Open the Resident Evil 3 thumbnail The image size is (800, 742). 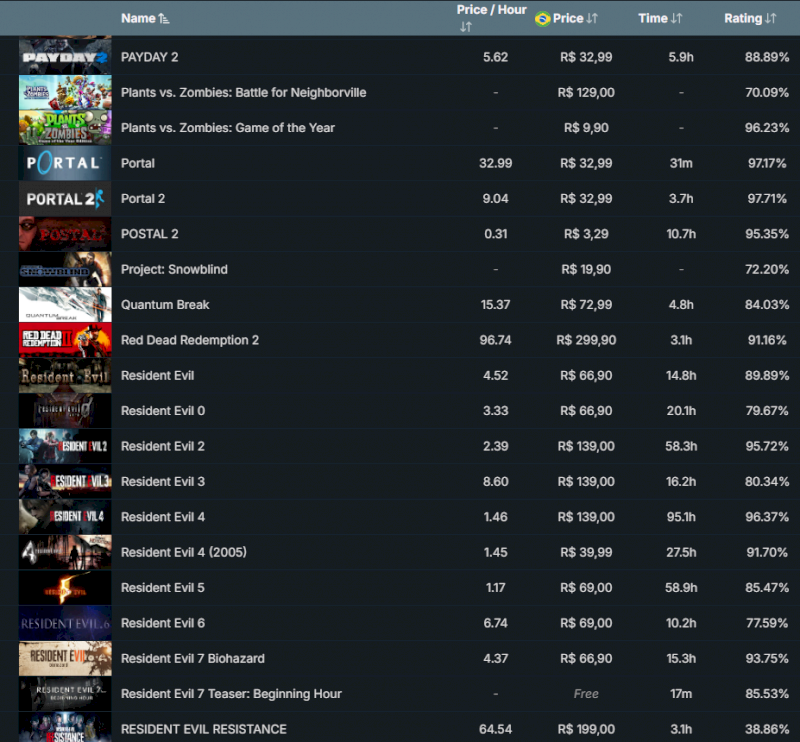[65, 481]
